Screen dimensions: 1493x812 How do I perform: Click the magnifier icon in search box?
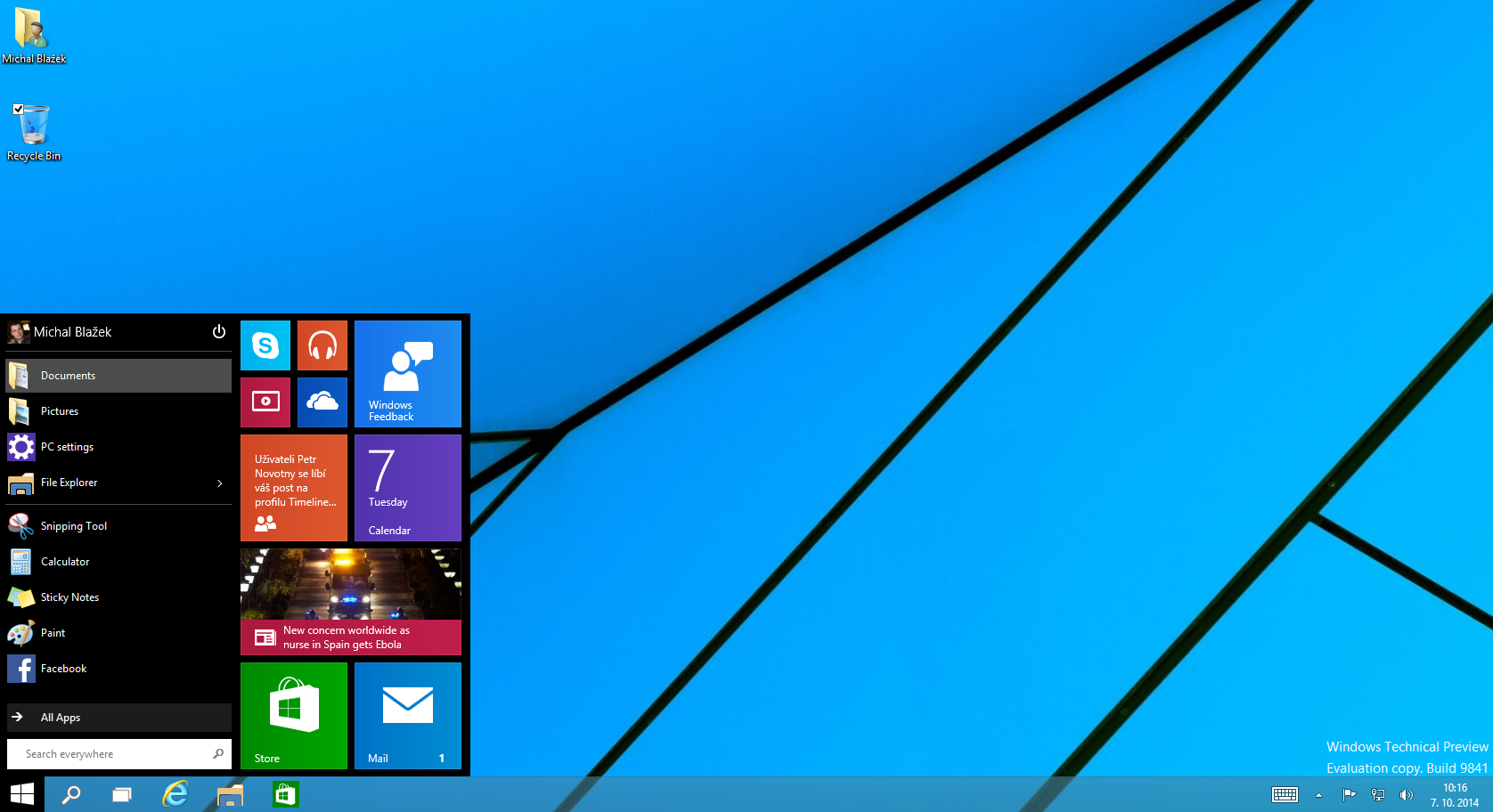click(x=218, y=754)
